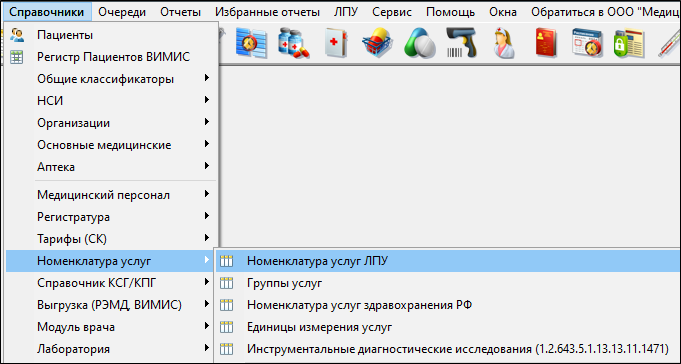Viewport: 681px width, 364px height.
Task: Click the Тарифы (СК) label
Action: click(x=72, y=239)
